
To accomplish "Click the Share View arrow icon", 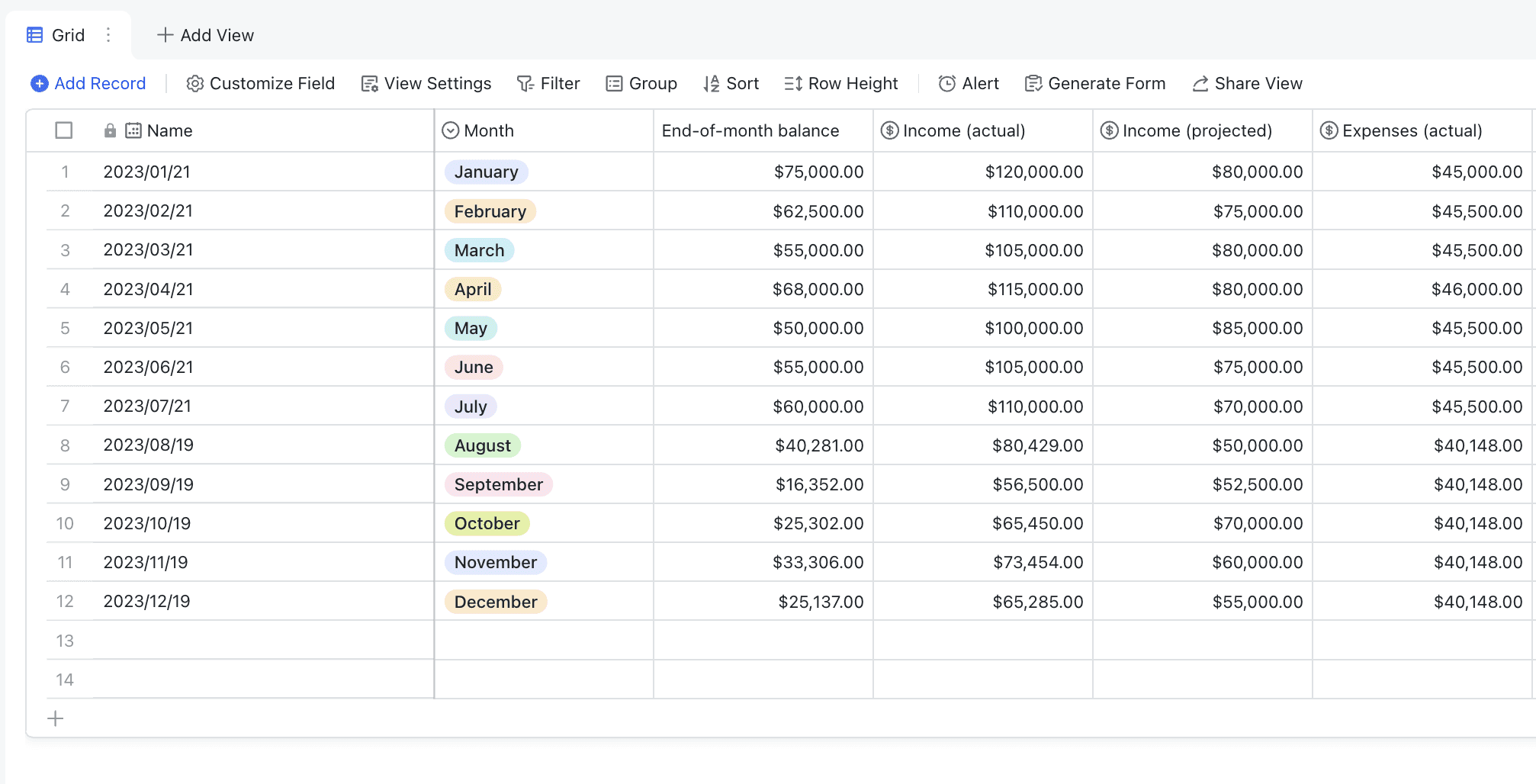I will point(1200,83).
